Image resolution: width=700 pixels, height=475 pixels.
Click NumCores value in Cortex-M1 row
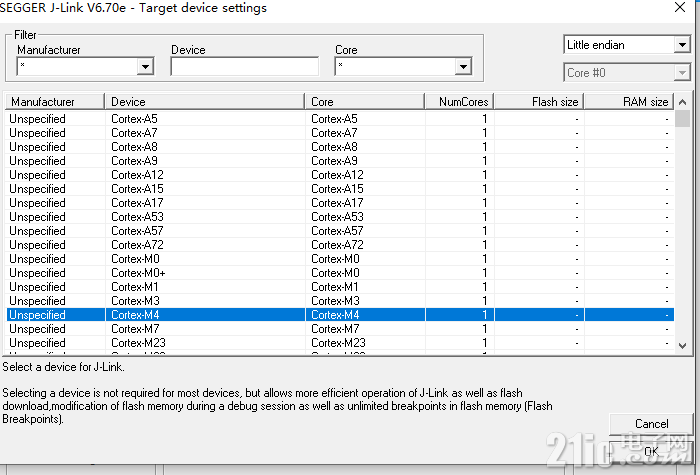pyautogui.click(x=484, y=287)
